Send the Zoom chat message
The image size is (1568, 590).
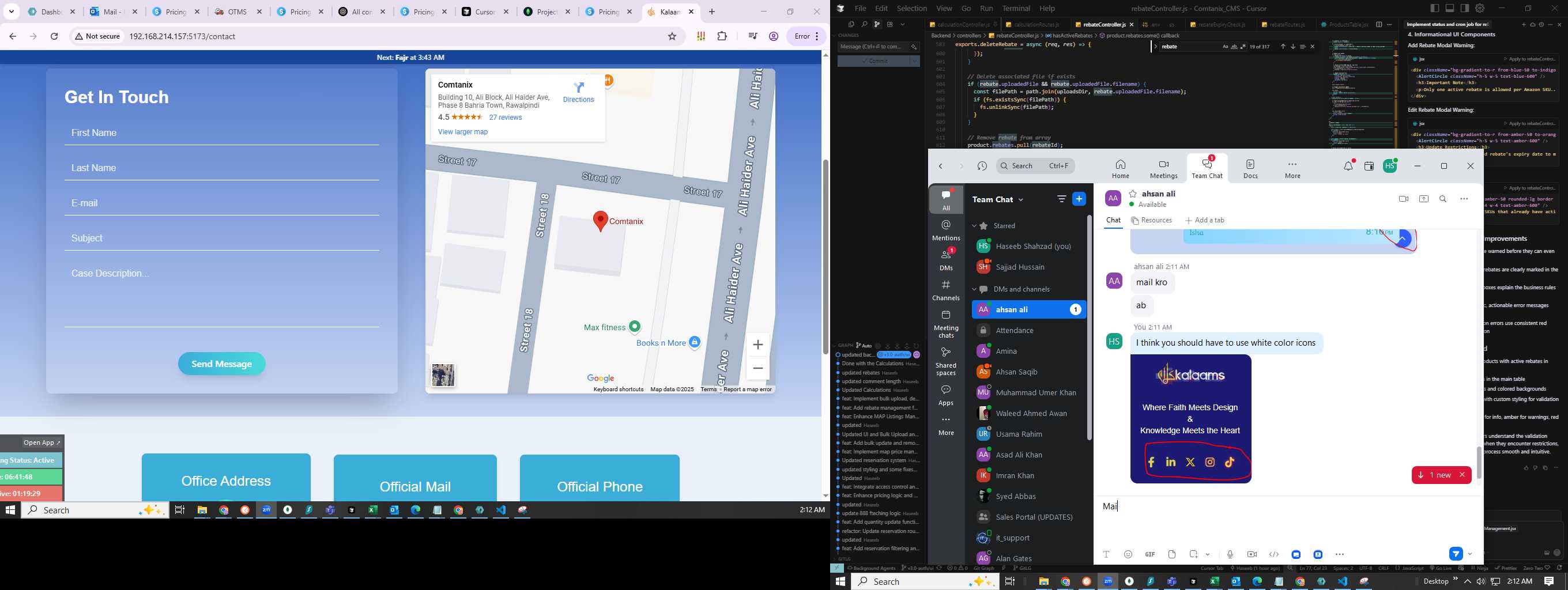pyautogui.click(x=1456, y=554)
